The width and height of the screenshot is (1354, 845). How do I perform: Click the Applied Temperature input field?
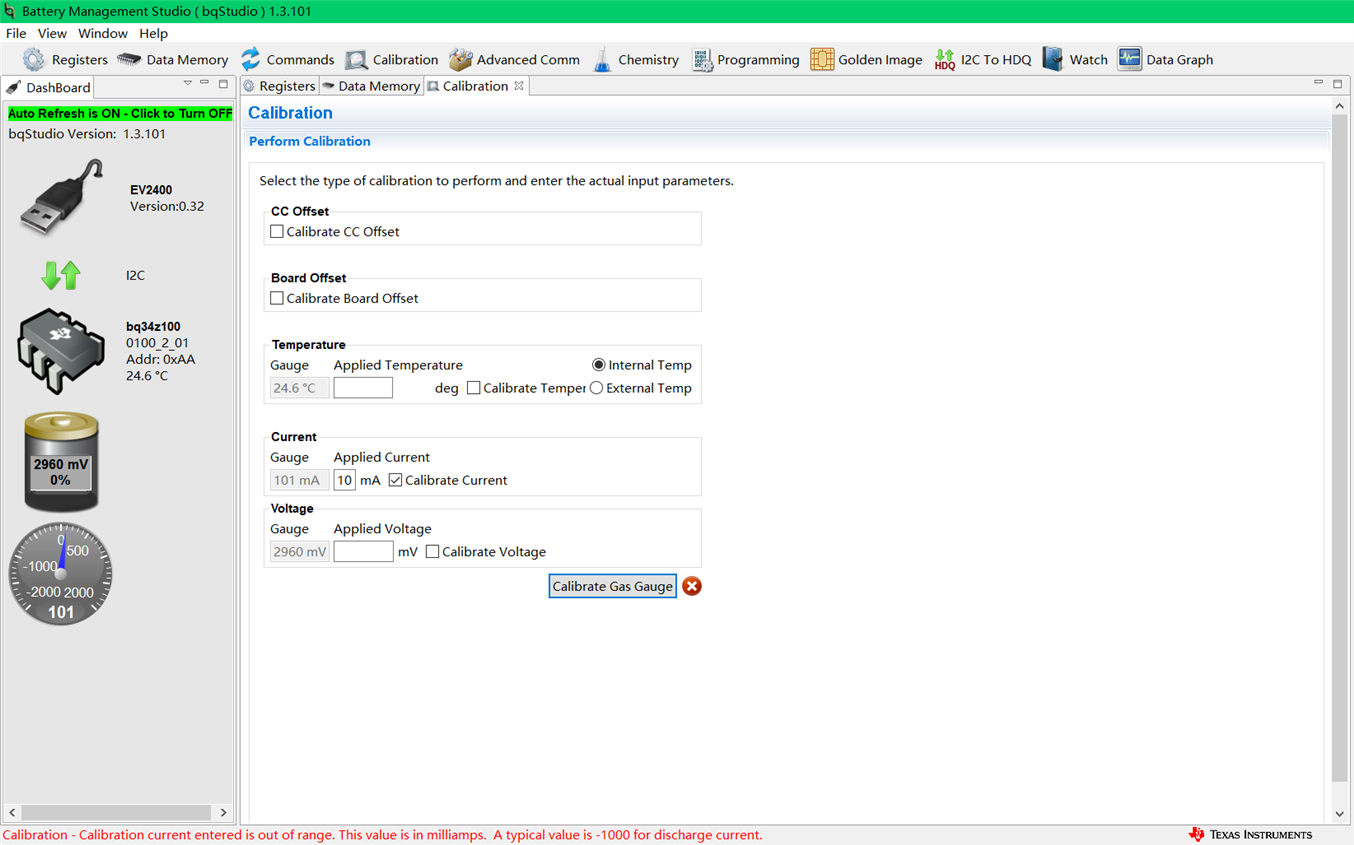[x=363, y=388]
